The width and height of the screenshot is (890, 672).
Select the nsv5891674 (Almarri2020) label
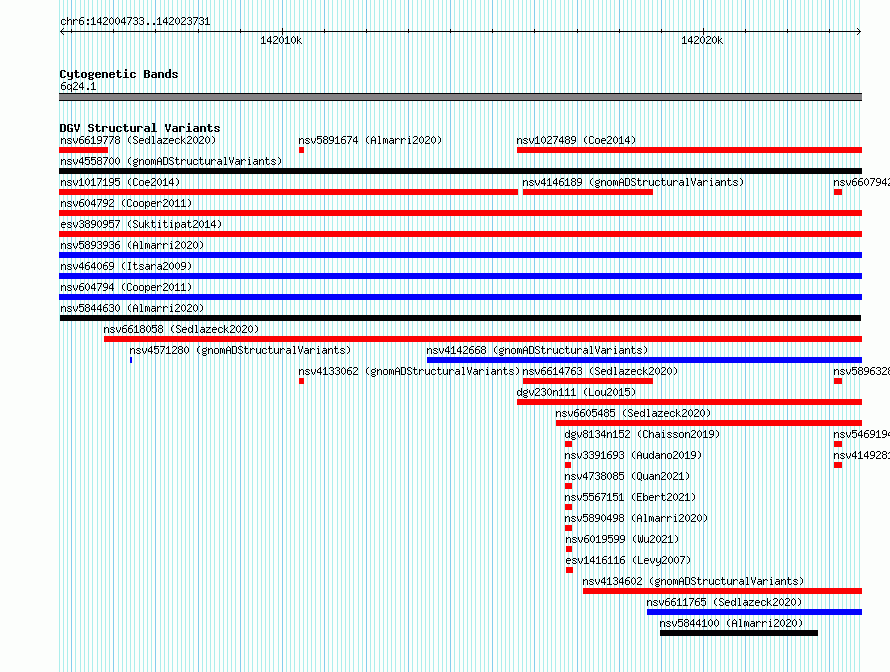(x=370, y=140)
